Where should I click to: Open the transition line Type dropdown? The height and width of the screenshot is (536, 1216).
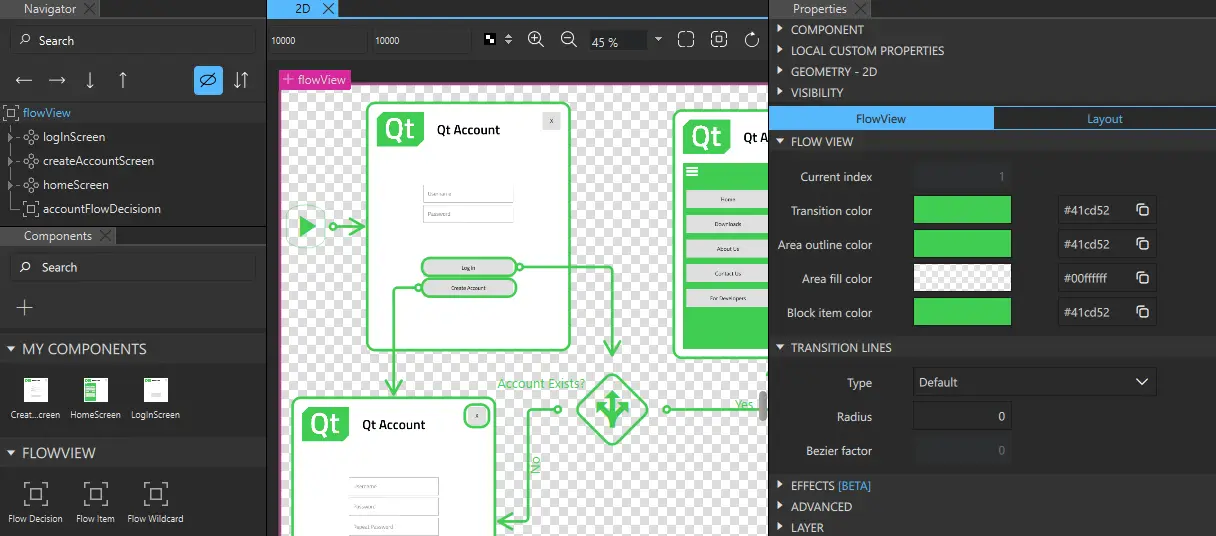[1034, 382]
